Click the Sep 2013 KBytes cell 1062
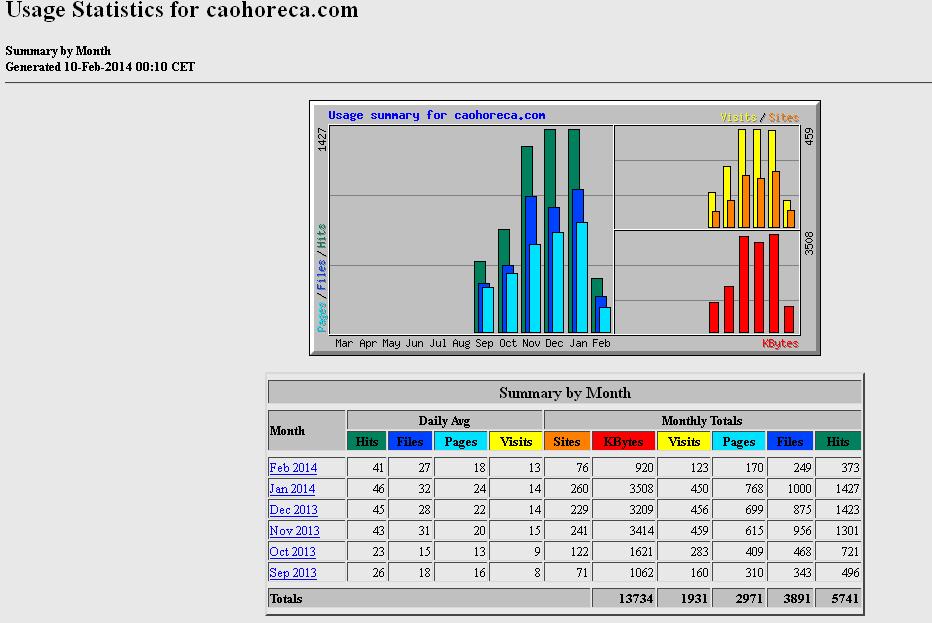The width and height of the screenshot is (932, 623). [624, 573]
